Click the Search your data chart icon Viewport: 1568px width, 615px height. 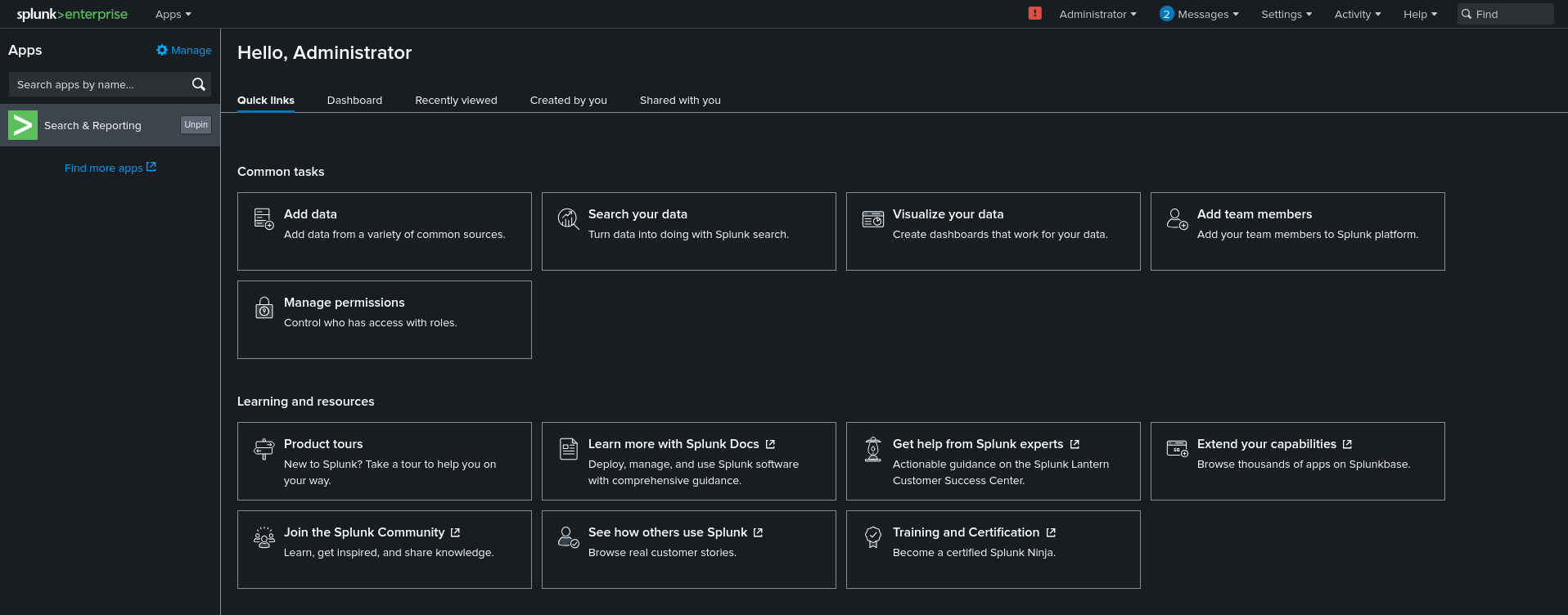[568, 218]
